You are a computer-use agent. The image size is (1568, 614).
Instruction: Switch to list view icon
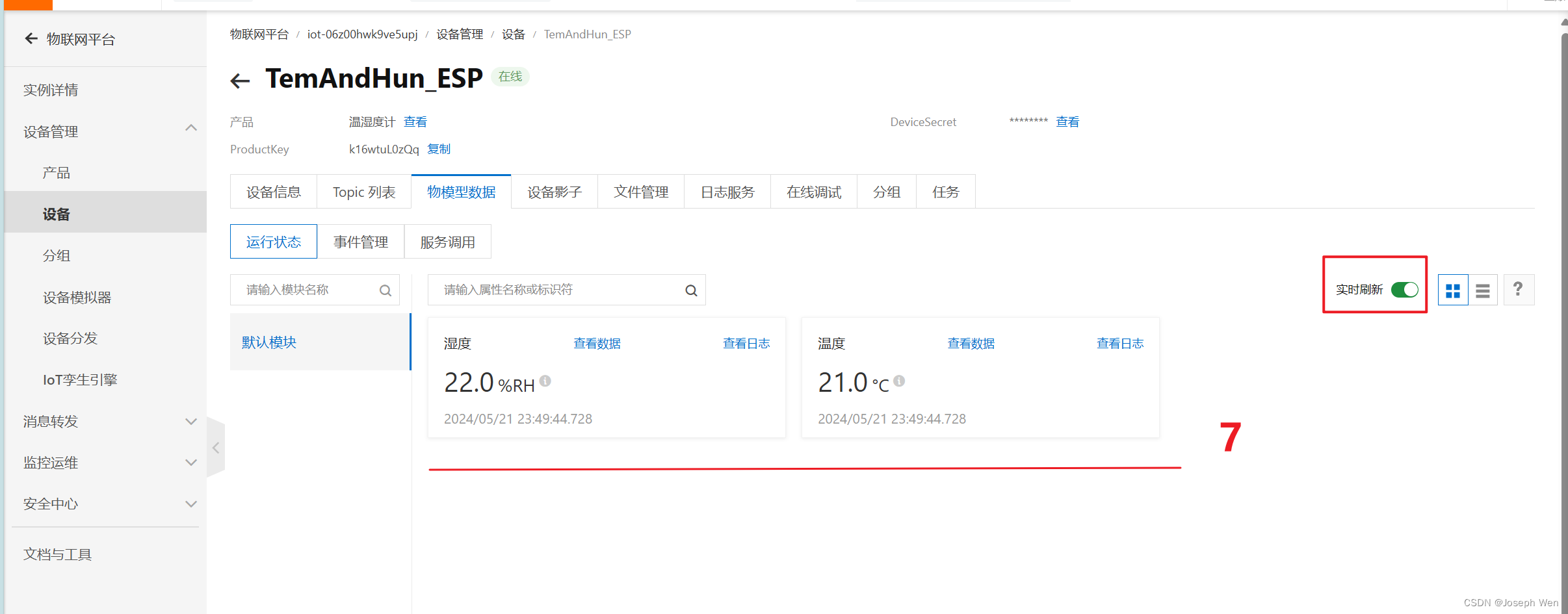[x=1483, y=290]
